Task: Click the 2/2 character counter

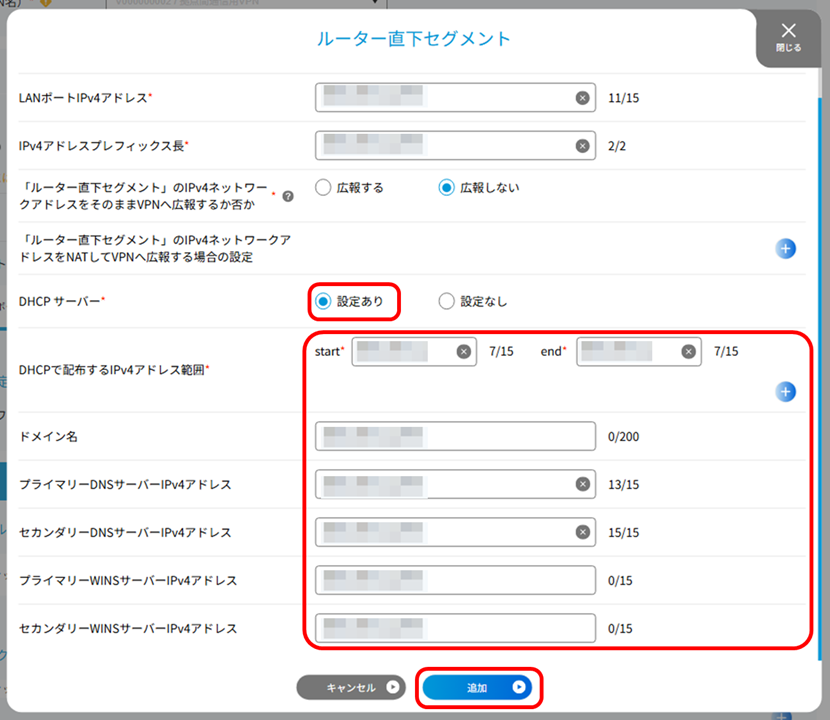Action: pos(617,146)
